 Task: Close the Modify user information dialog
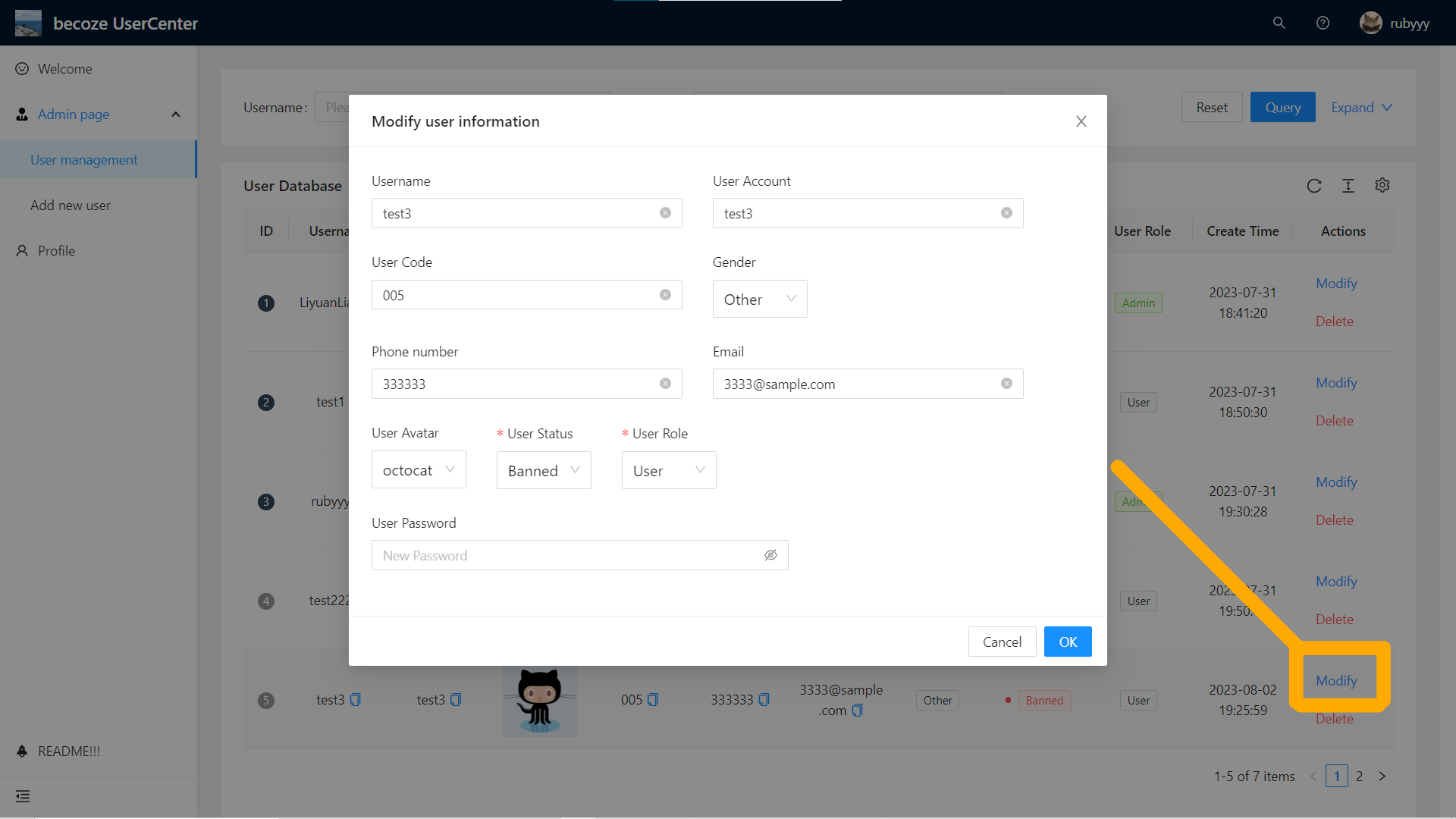pos(1081,121)
